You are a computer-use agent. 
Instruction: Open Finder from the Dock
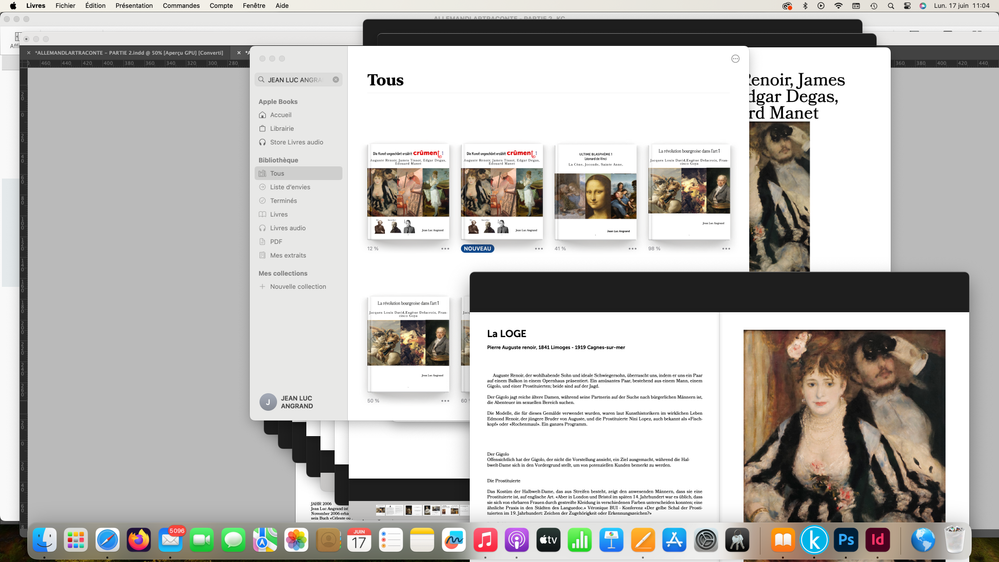tap(44, 540)
